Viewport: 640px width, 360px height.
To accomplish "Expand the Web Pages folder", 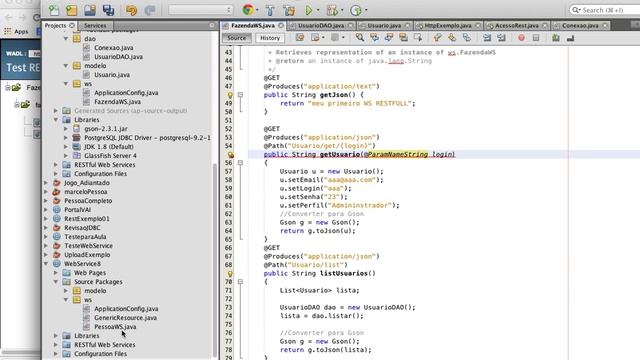I will tap(56, 273).
